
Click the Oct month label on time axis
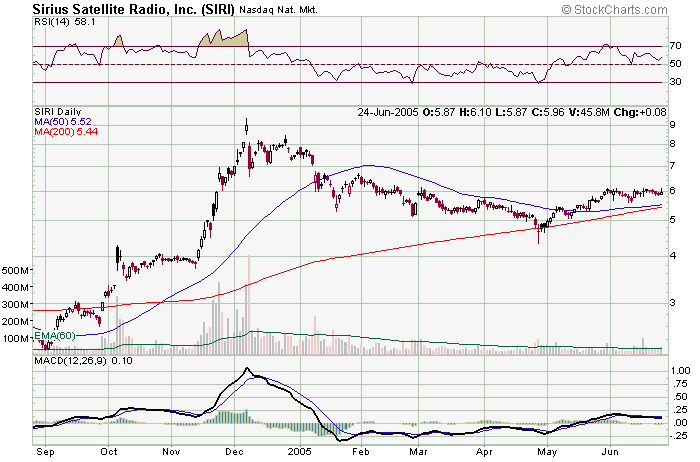point(108,452)
